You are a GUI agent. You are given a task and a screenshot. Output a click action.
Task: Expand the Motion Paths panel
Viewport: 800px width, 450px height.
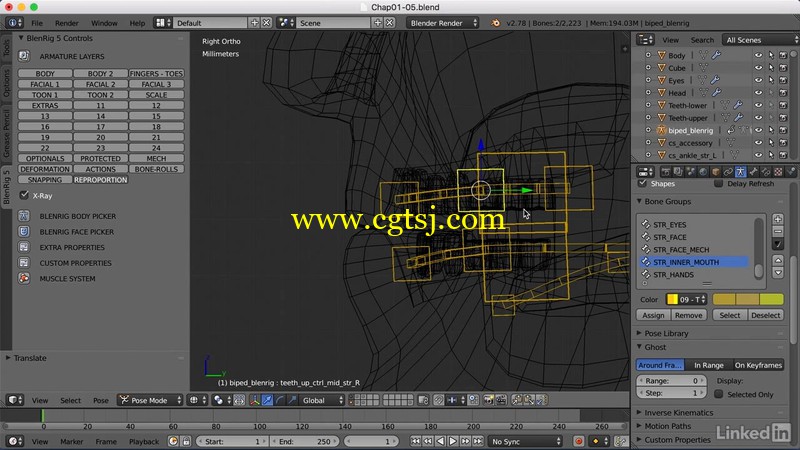tap(639, 426)
